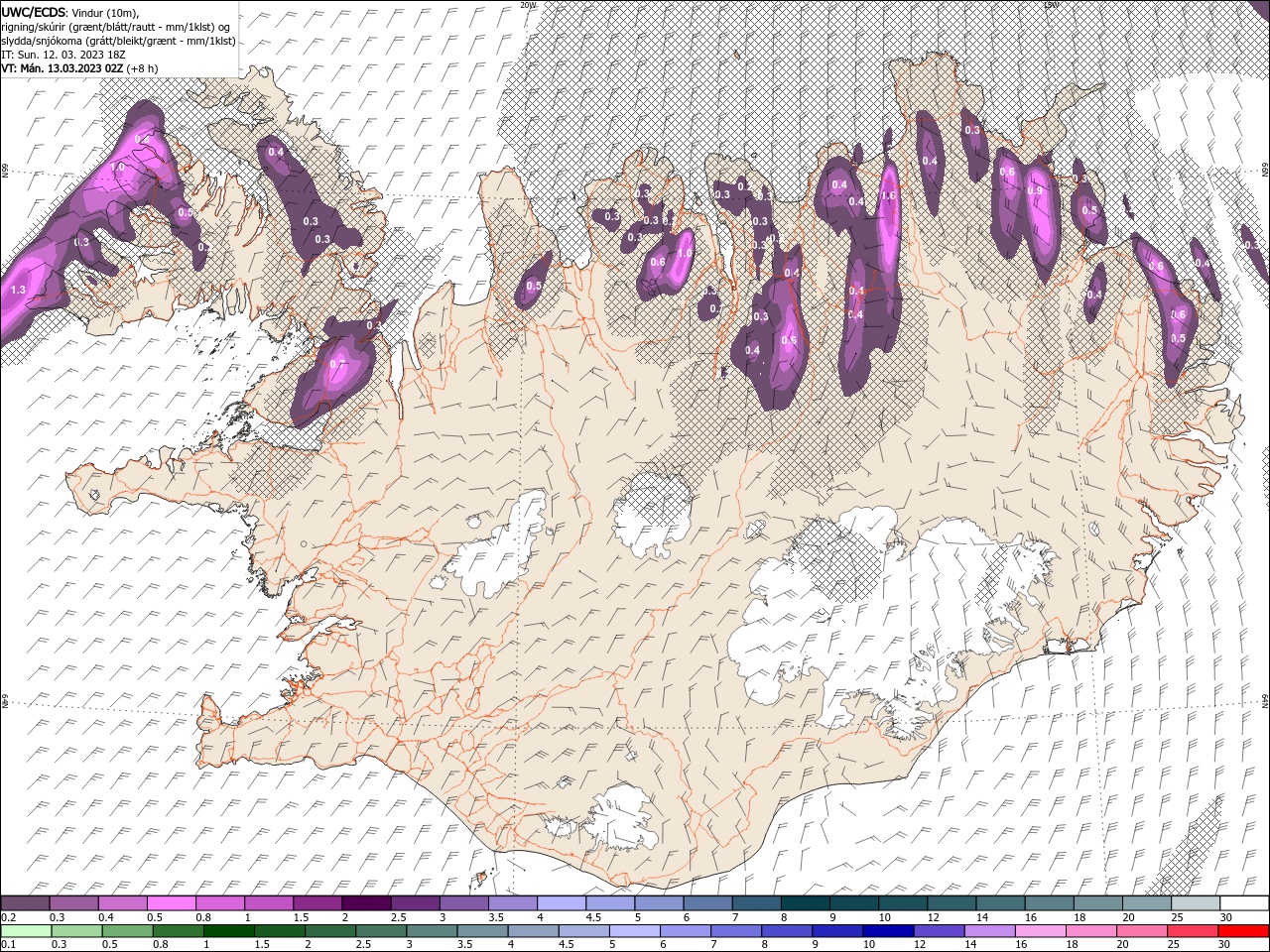Select the top-row legend swatch between 10 and 12
1270x952 pixels.
click(x=902, y=903)
